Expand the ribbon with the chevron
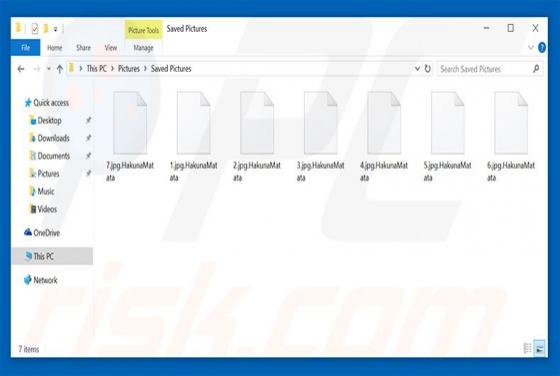This screenshot has height=376, width=560. pyautogui.click(x=531, y=47)
